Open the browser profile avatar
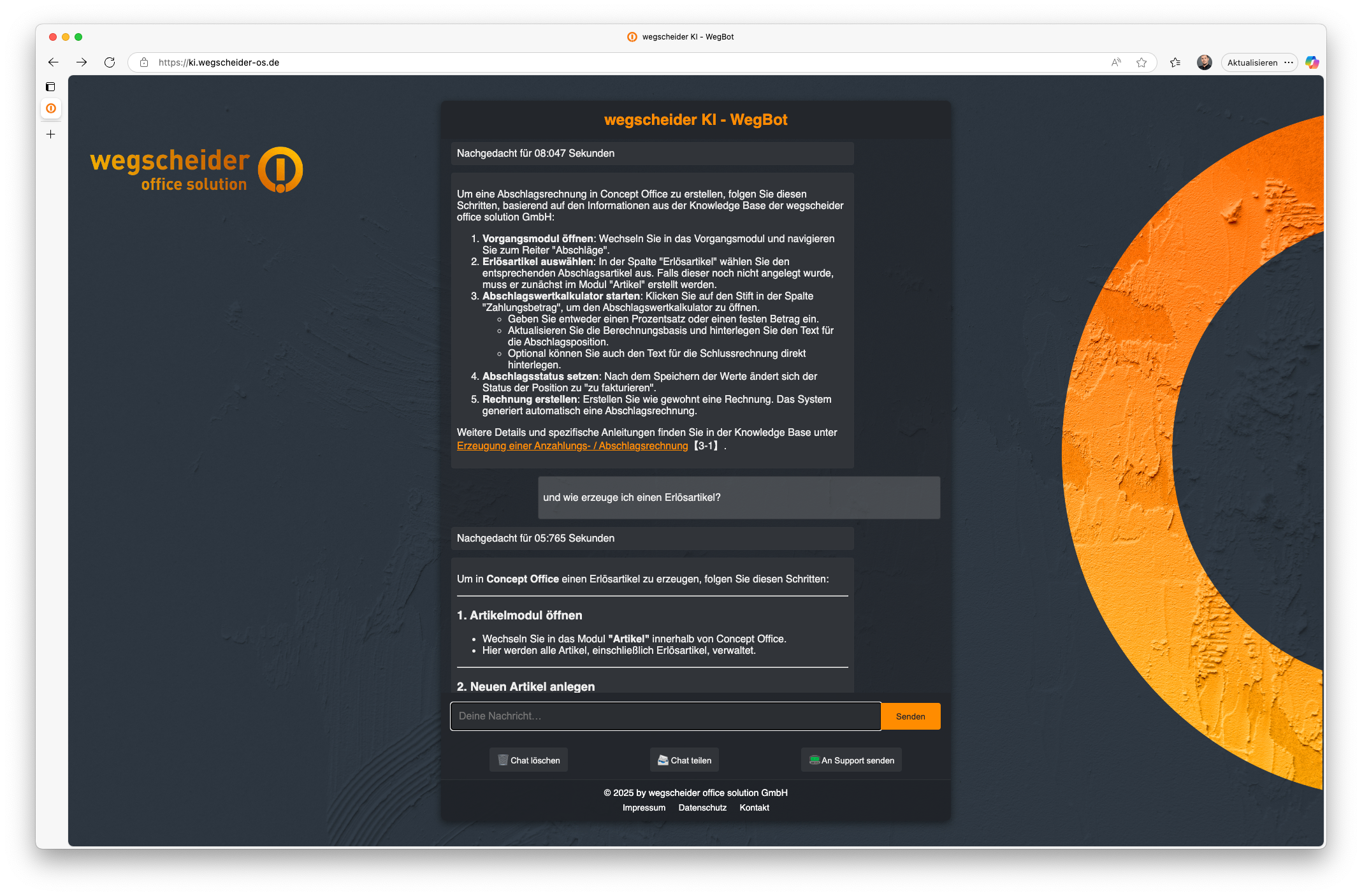The width and height of the screenshot is (1362, 896). pyautogui.click(x=1204, y=62)
